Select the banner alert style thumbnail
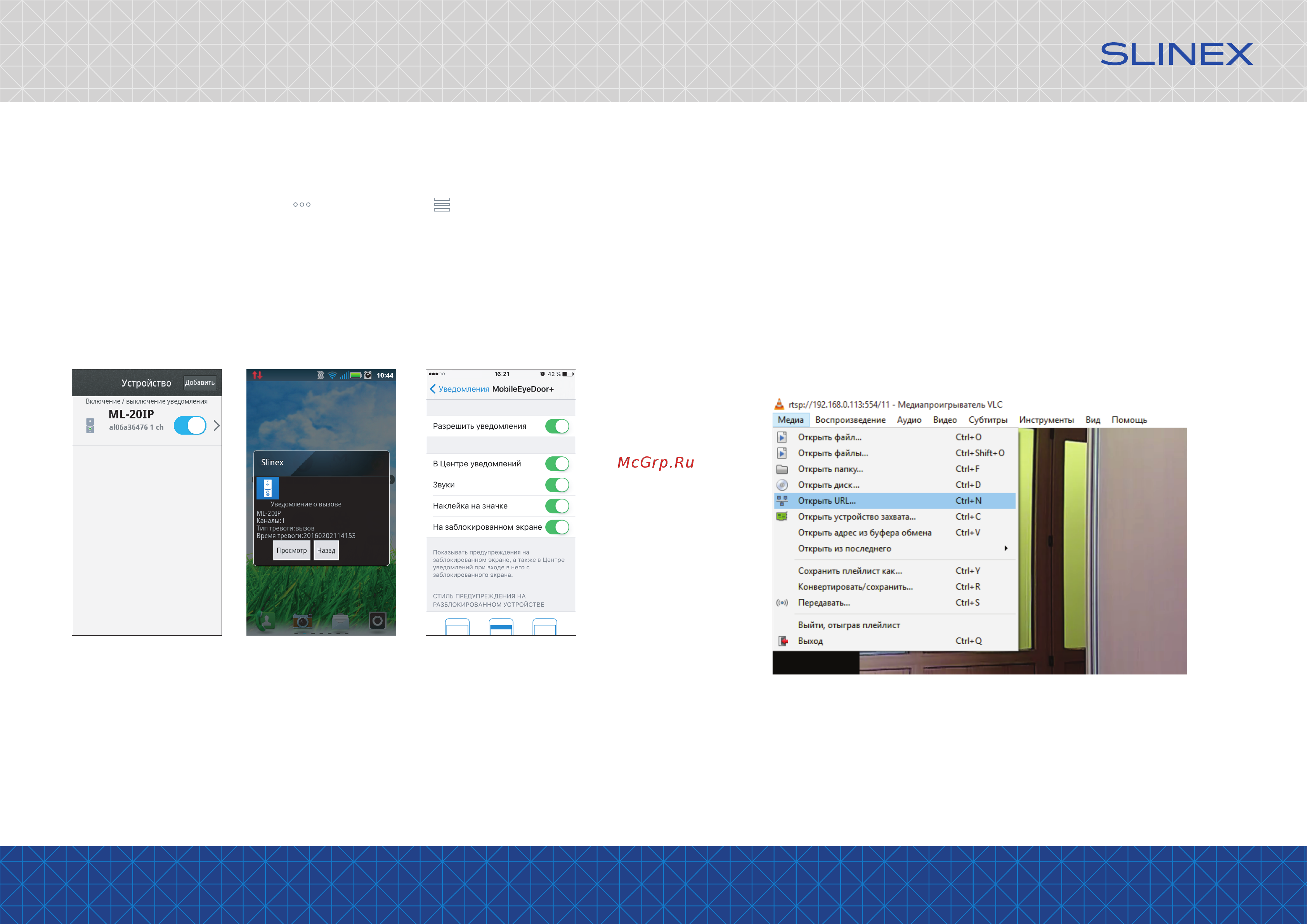This screenshot has width=1307, height=924. point(501,627)
